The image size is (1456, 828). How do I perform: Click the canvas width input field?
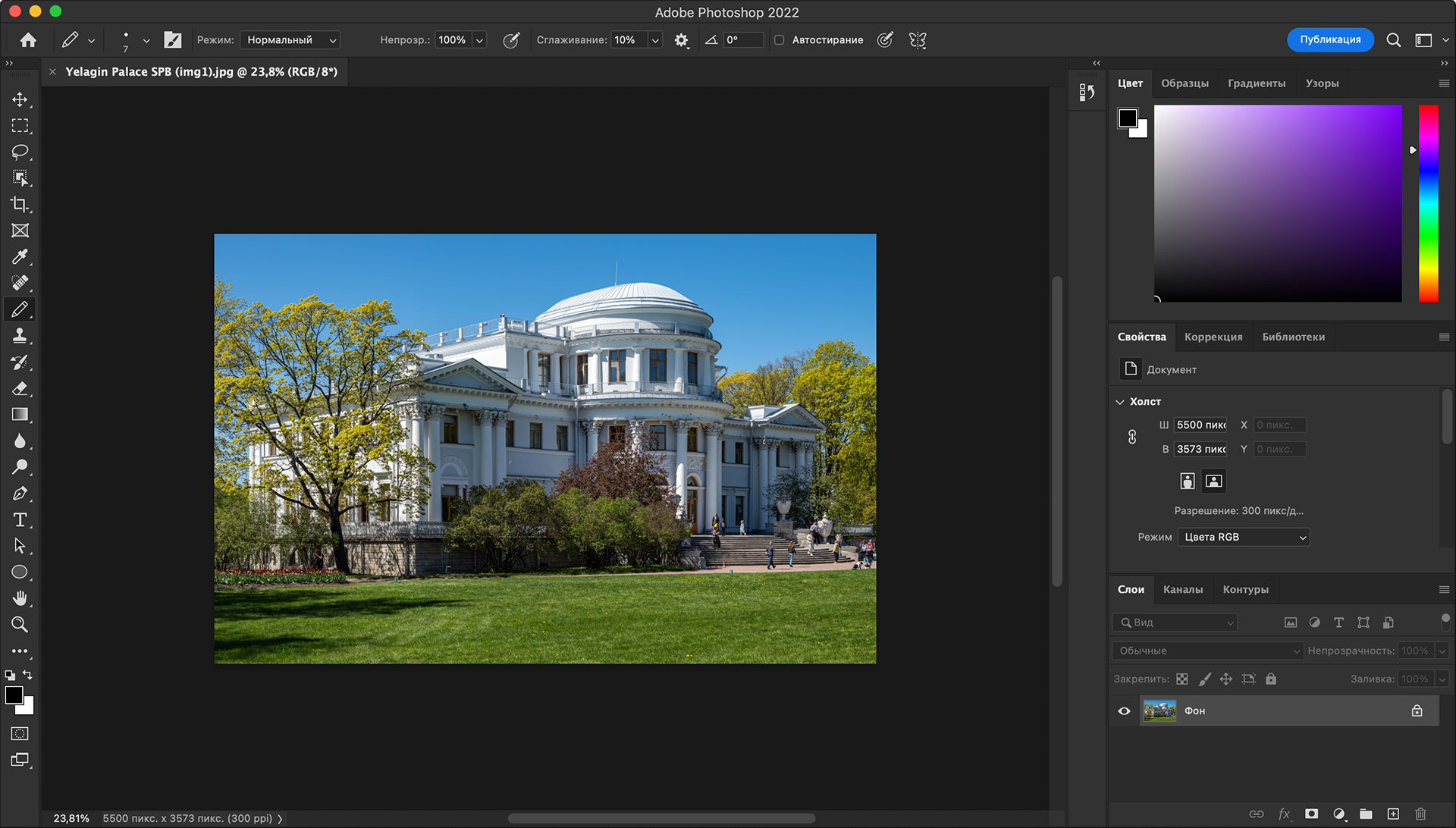[x=1200, y=425]
